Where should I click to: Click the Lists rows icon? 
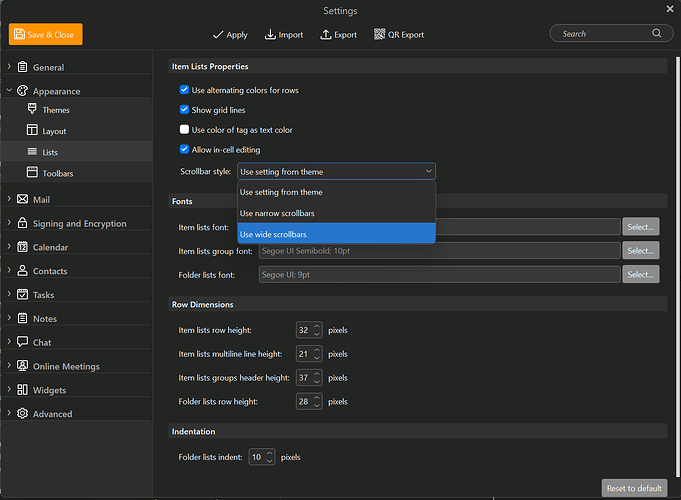[x=32, y=151]
